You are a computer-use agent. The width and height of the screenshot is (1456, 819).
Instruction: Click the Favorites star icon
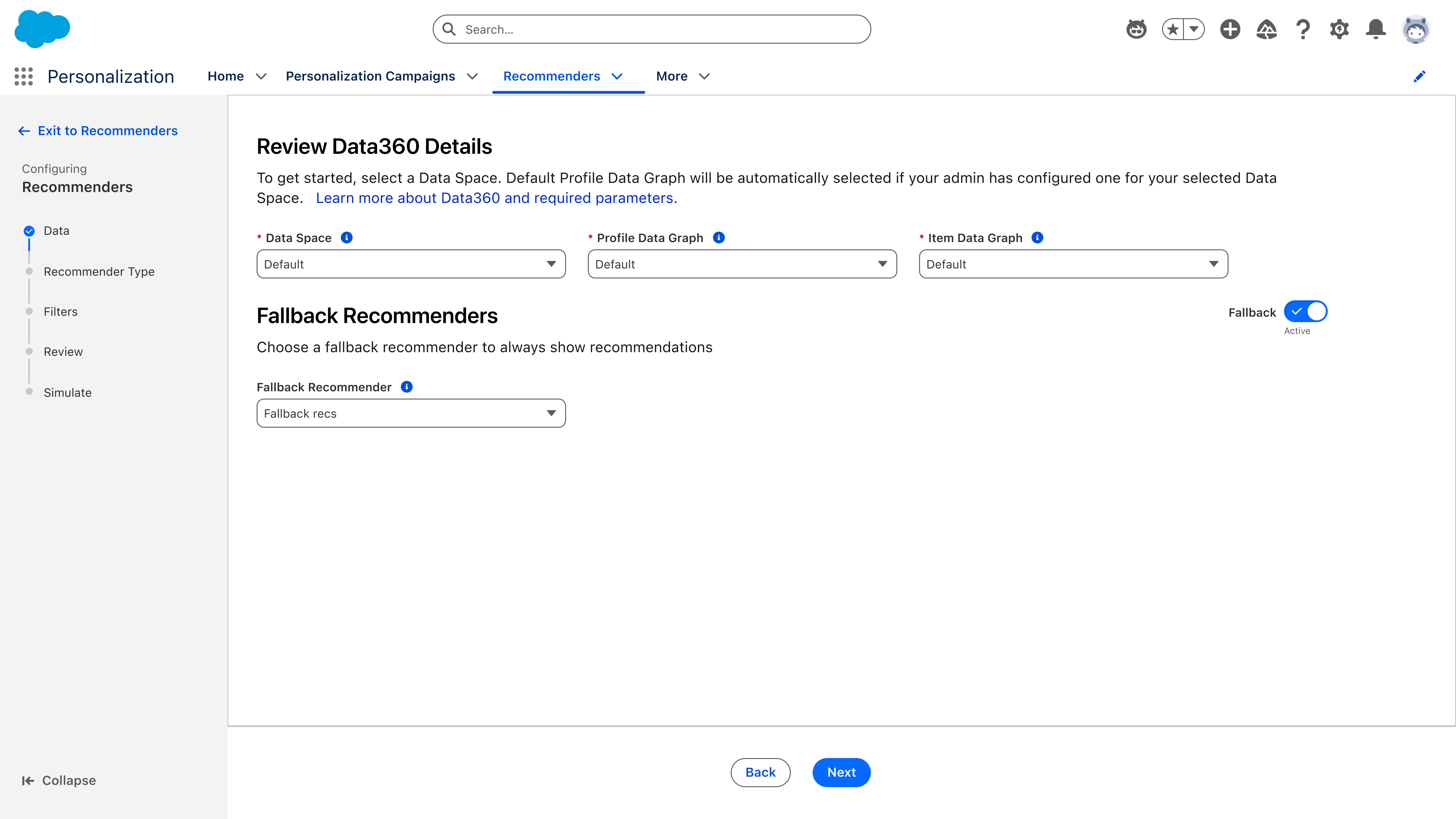pos(1173,29)
